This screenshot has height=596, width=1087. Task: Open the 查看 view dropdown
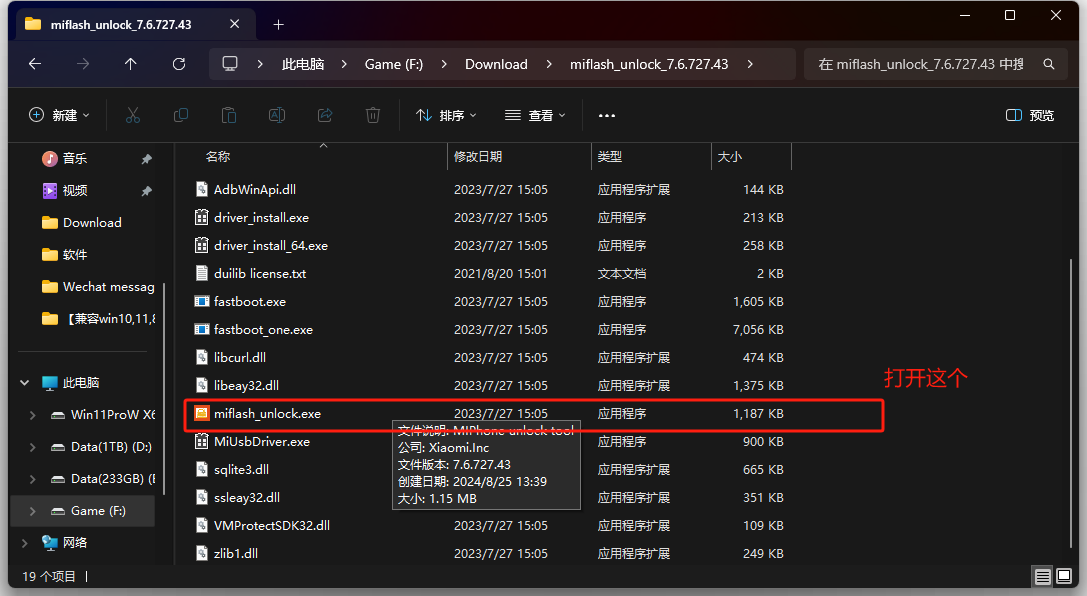pyautogui.click(x=535, y=115)
